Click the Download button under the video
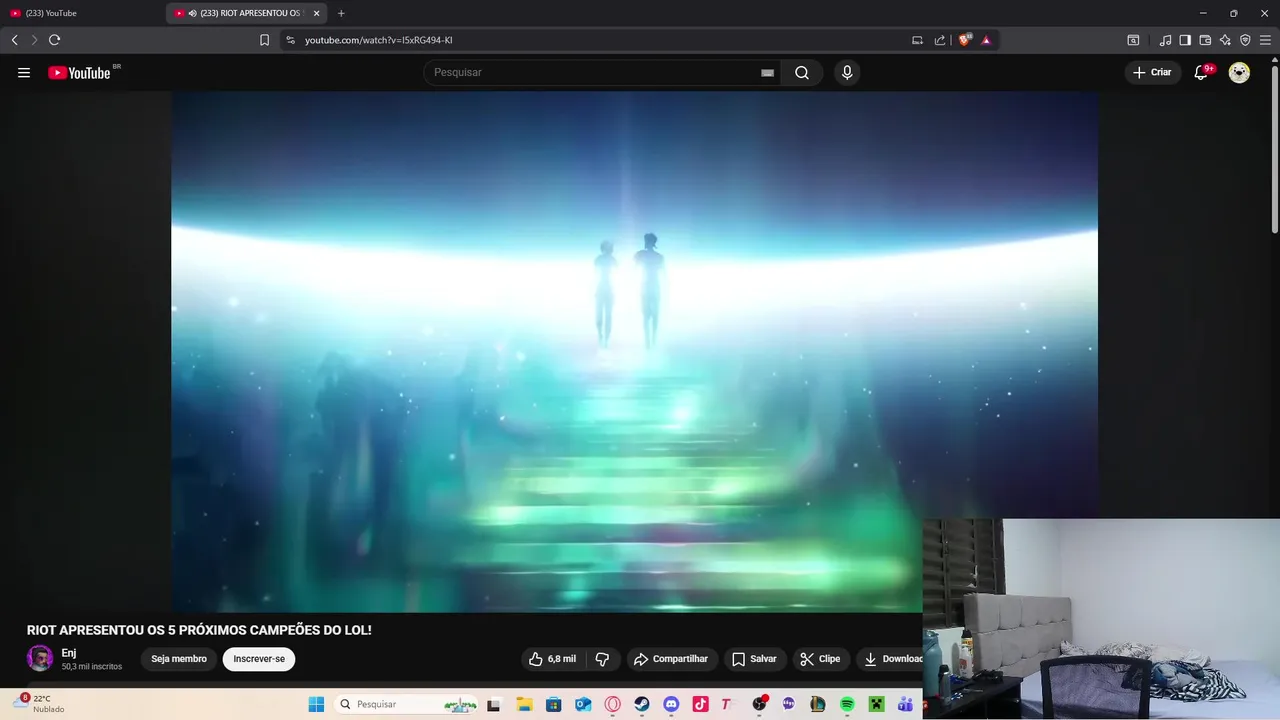The width and height of the screenshot is (1280, 720). (x=892, y=659)
